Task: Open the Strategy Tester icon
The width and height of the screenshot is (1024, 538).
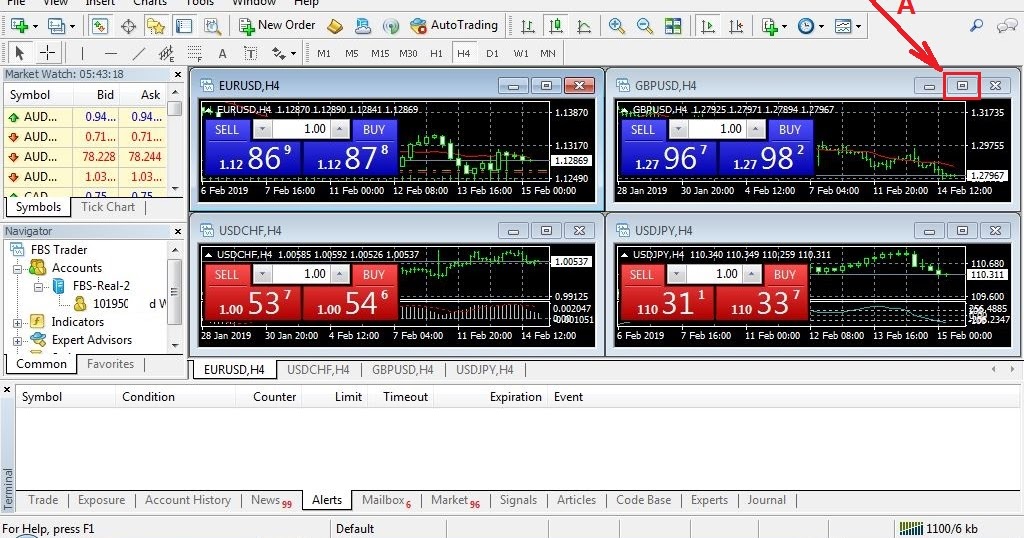Action: point(212,26)
